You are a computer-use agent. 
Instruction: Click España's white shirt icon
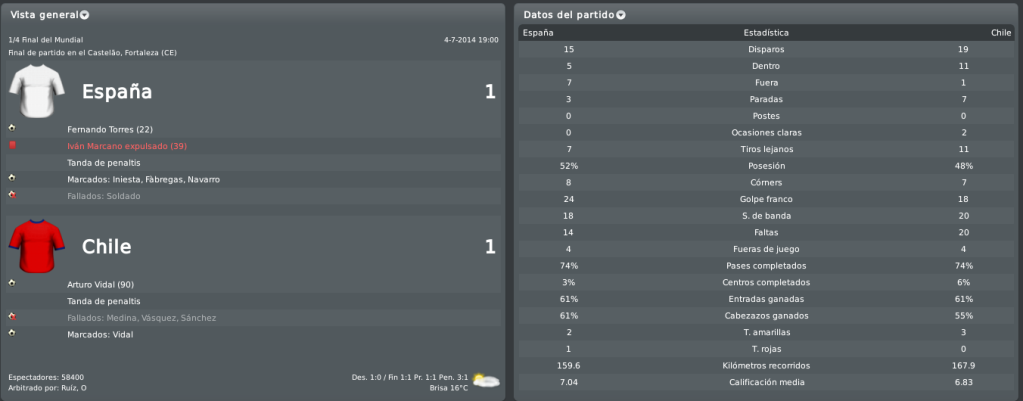coord(37,91)
